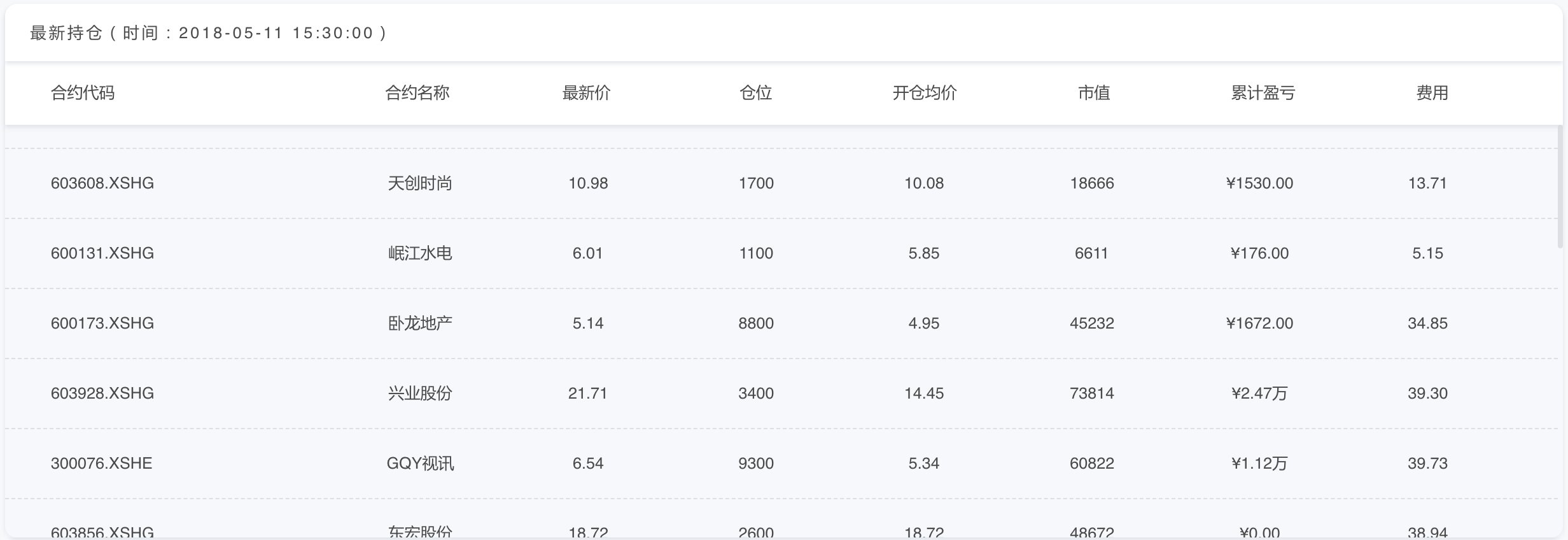Image resolution: width=1568 pixels, height=540 pixels.
Task: Sort by 最新价 column header
Action: tap(586, 93)
